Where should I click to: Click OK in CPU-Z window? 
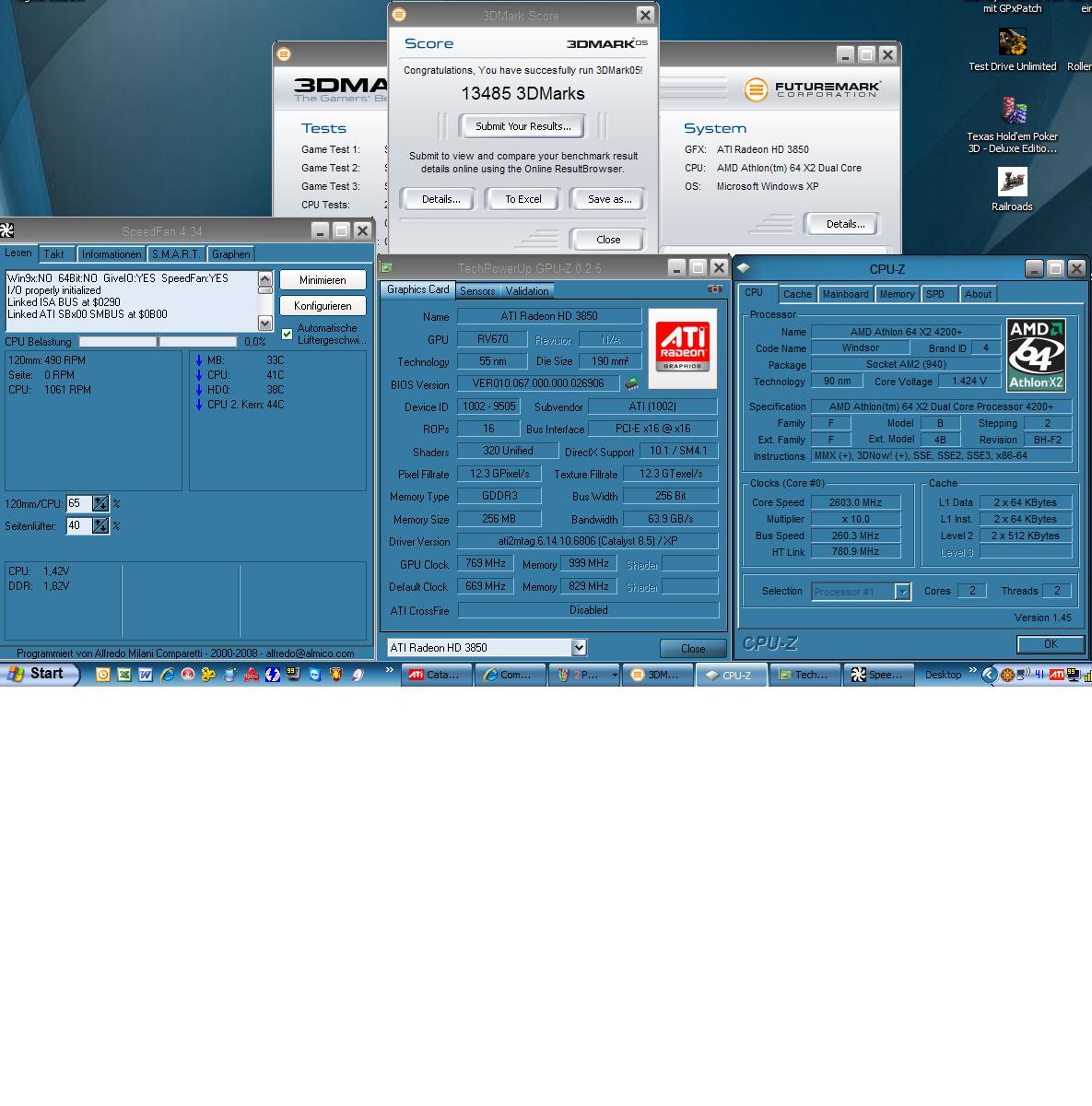coord(1051,643)
